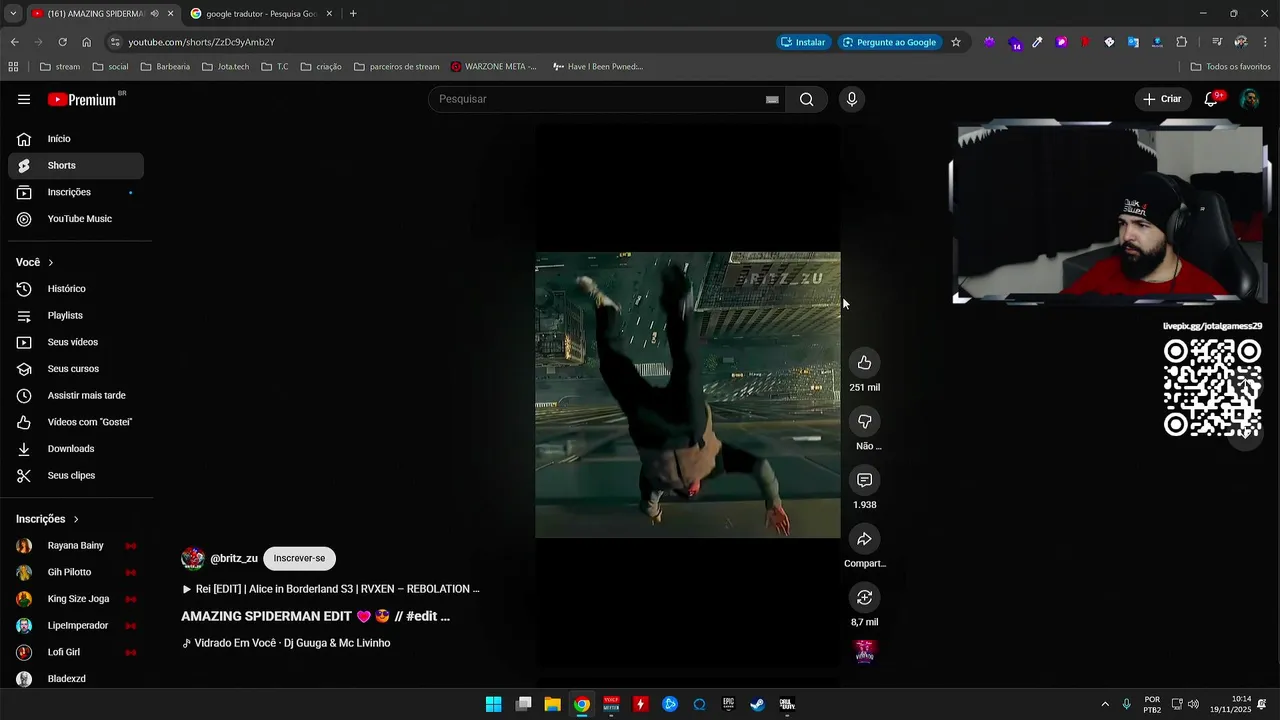1280x720 pixels.
Task: Open Lofi Girl channel
Action: click(x=76, y=652)
